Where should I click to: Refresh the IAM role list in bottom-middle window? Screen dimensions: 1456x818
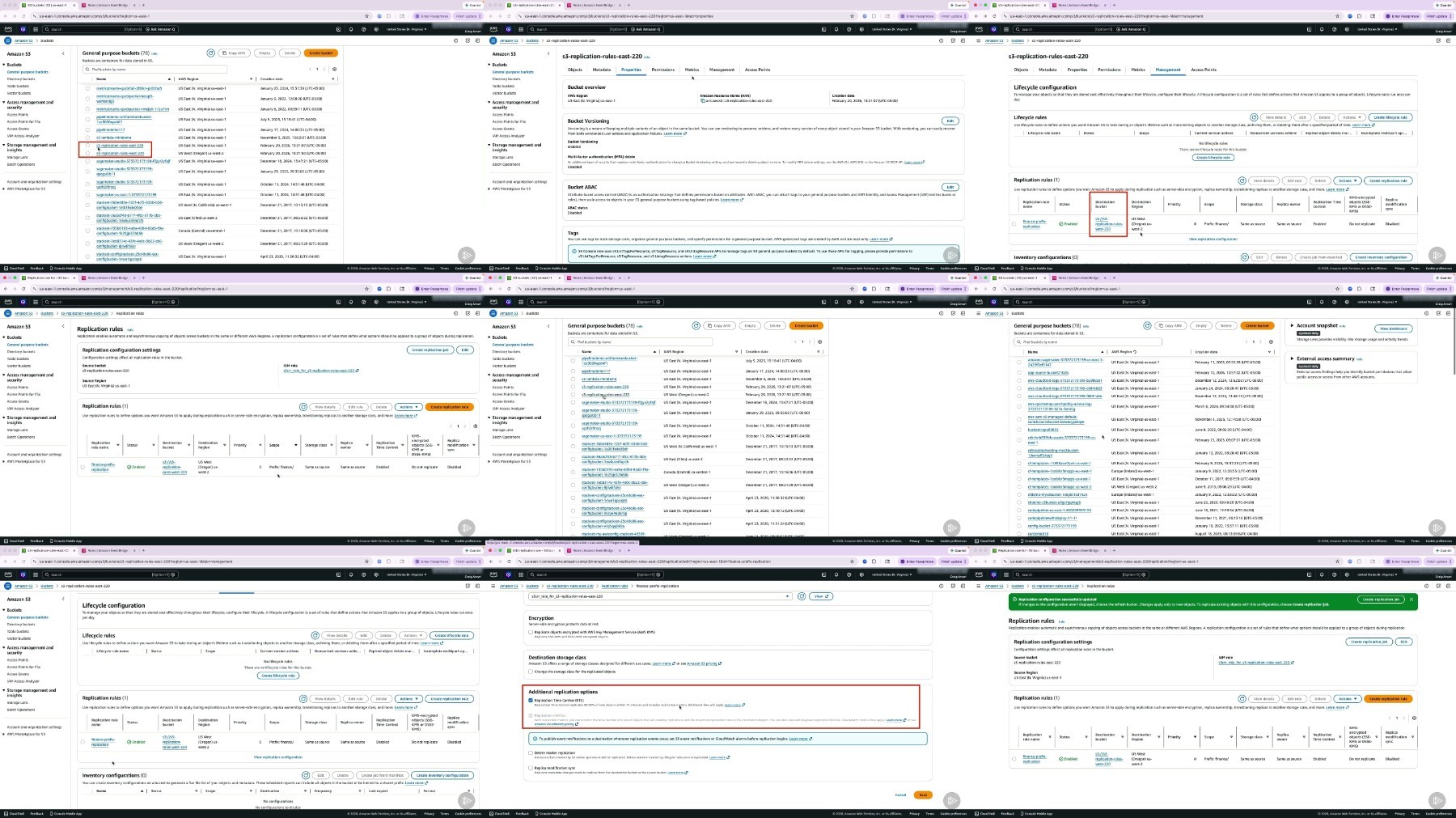point(802,596)
